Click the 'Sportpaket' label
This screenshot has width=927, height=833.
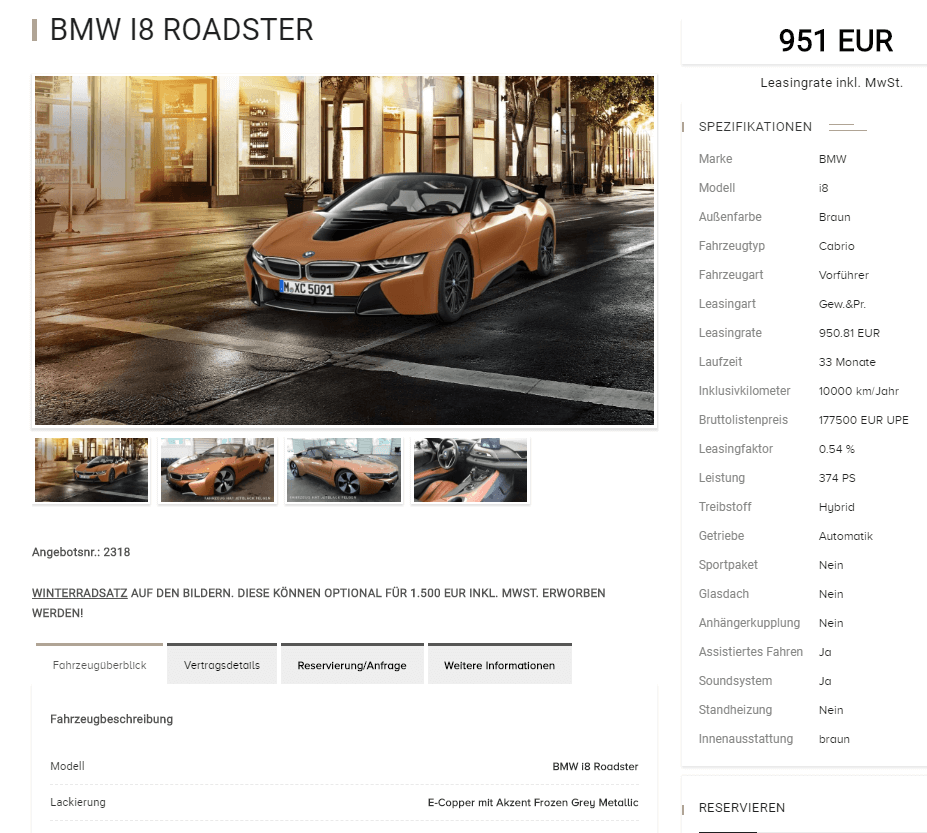728,565
